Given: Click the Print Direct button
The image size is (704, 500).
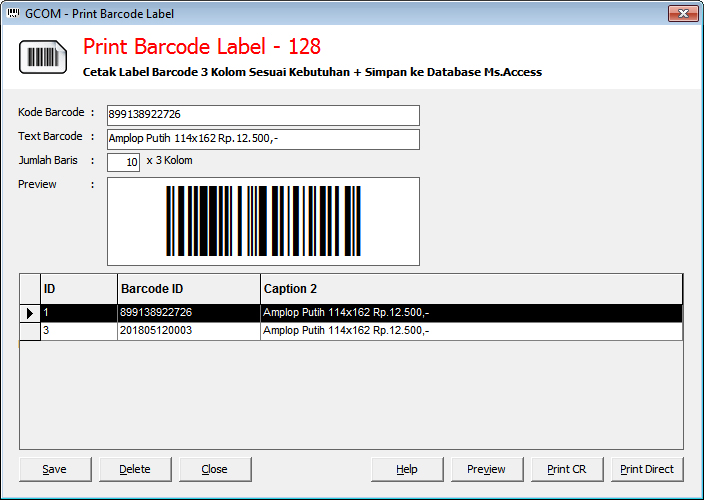Looking at the screenshot, I should tap(647, 469).
